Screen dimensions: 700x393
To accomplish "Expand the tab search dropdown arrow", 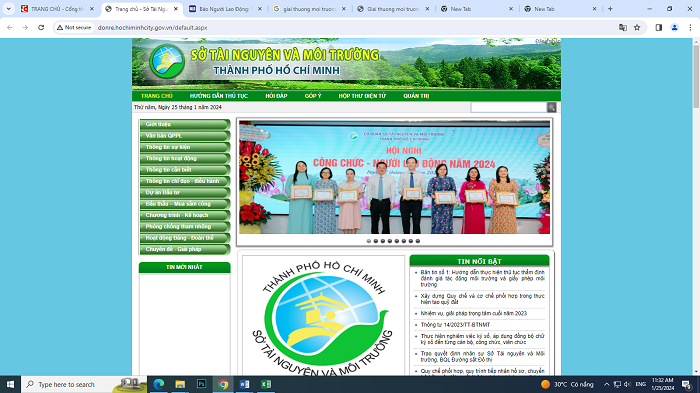I will pyautogui.click(x=8, y=8).
